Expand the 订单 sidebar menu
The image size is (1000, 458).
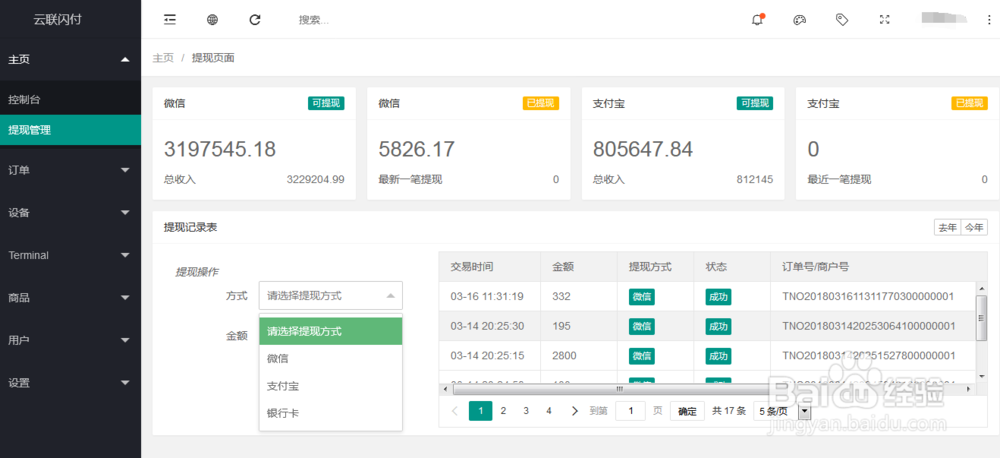point(70,170)
